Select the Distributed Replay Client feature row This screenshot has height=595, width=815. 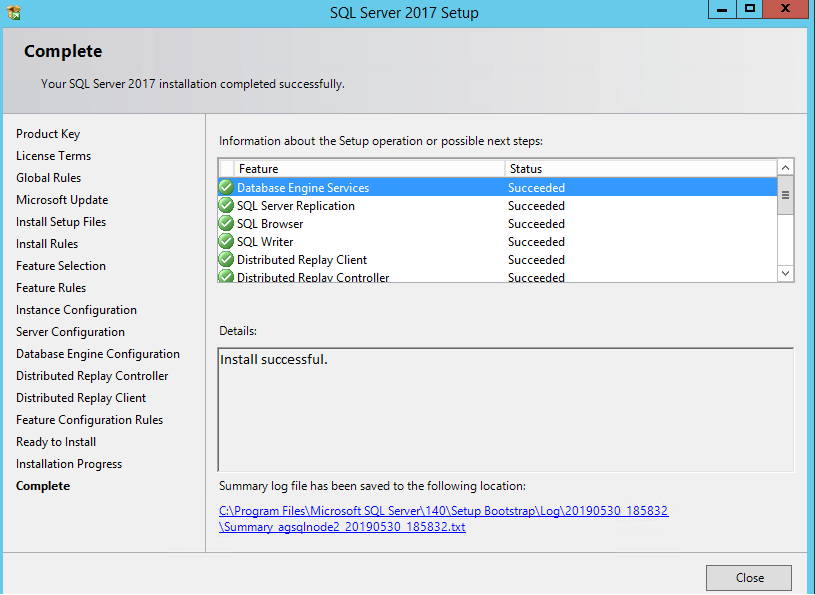coord(498,259)
